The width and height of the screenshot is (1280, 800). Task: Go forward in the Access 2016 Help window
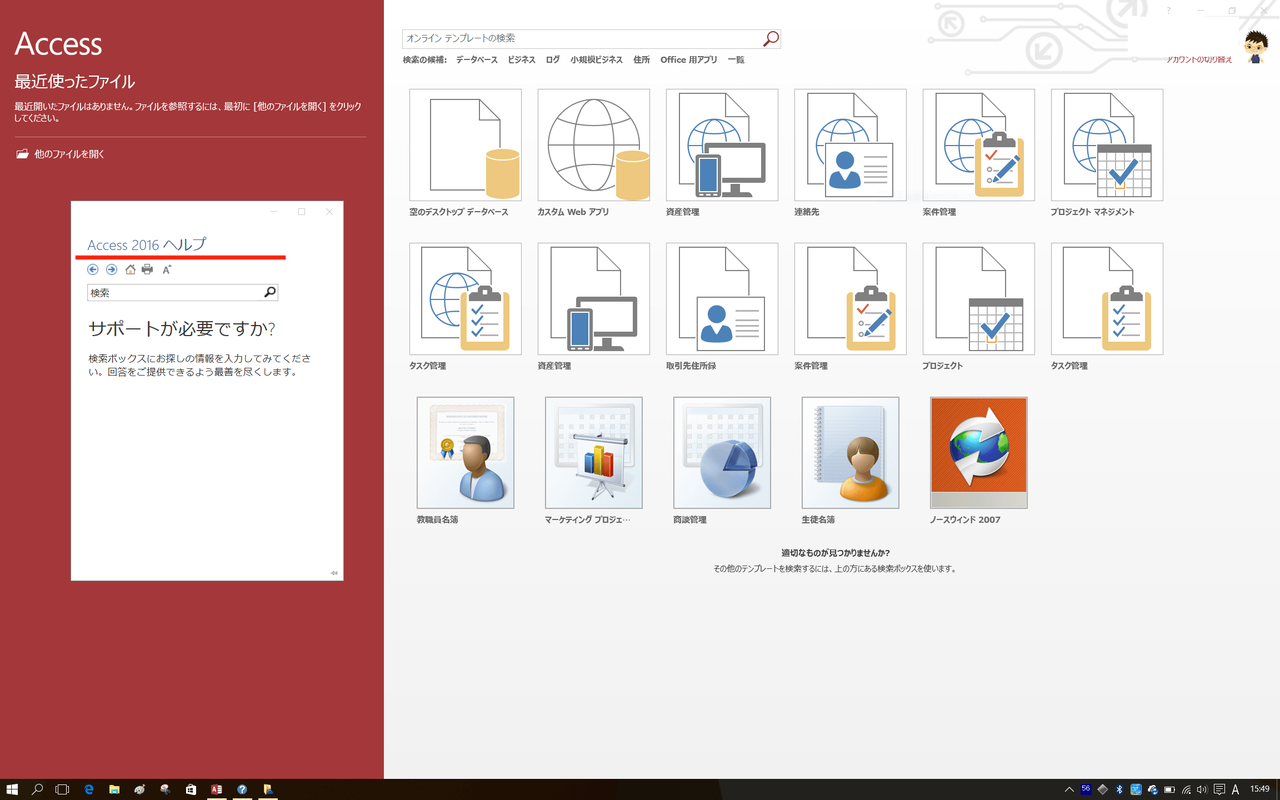click(x=111, y=269)
